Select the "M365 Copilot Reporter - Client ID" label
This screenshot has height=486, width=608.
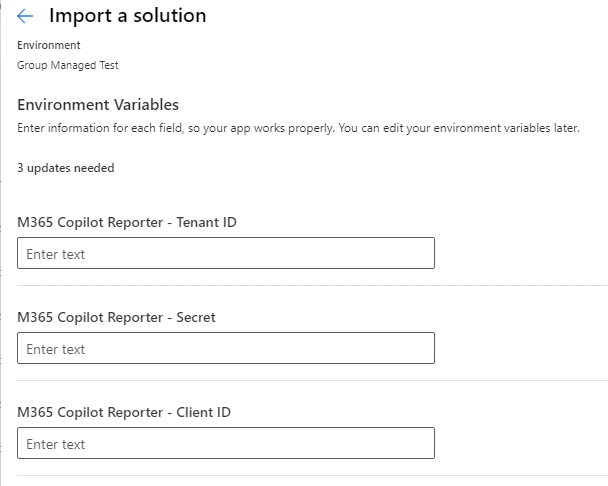click(x=124, y=412)
